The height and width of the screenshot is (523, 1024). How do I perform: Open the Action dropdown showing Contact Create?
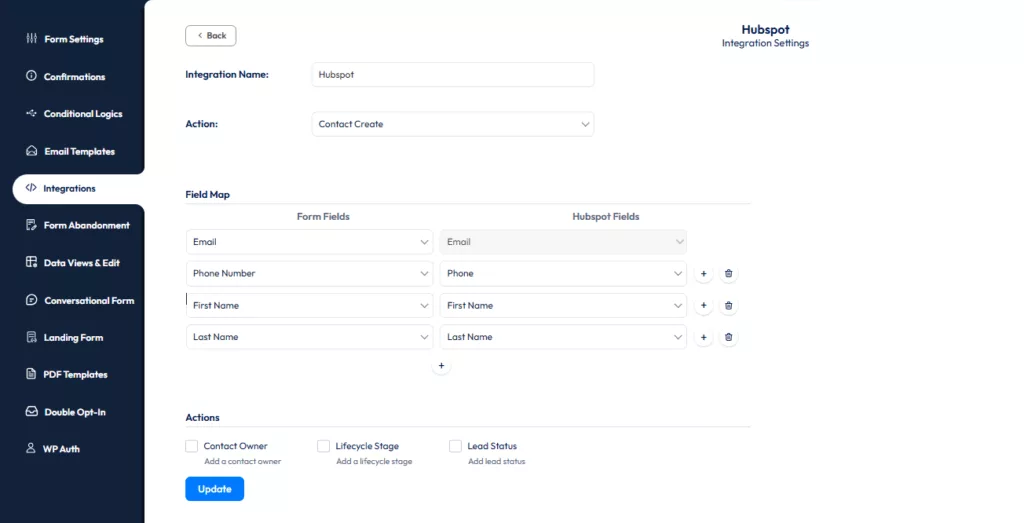(453, 124)
